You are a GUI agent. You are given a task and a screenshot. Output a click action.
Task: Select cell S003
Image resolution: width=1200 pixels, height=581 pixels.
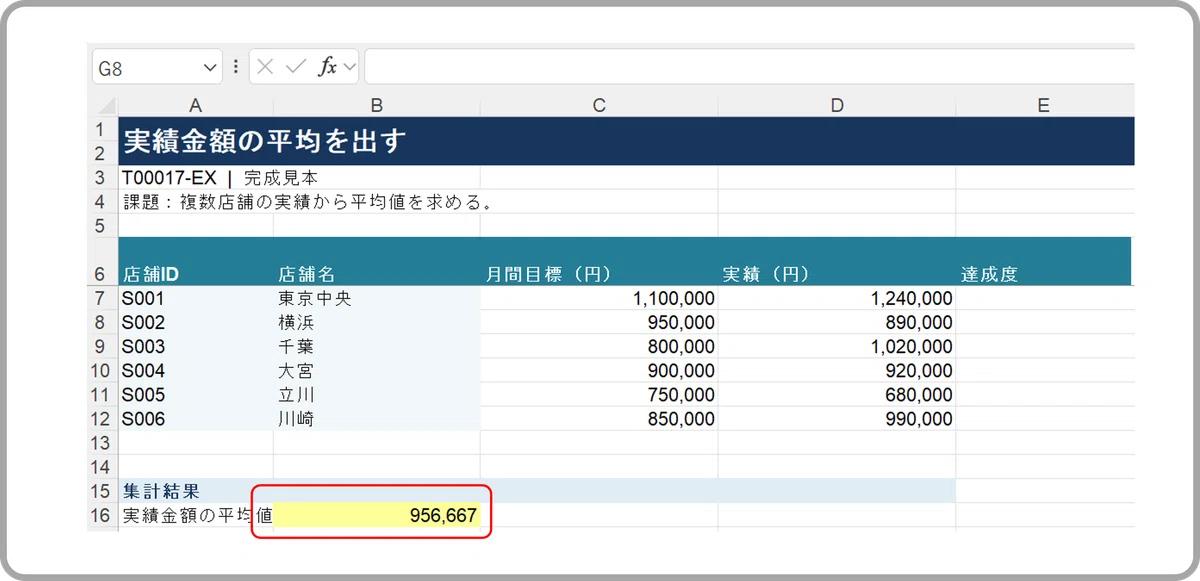195,346
